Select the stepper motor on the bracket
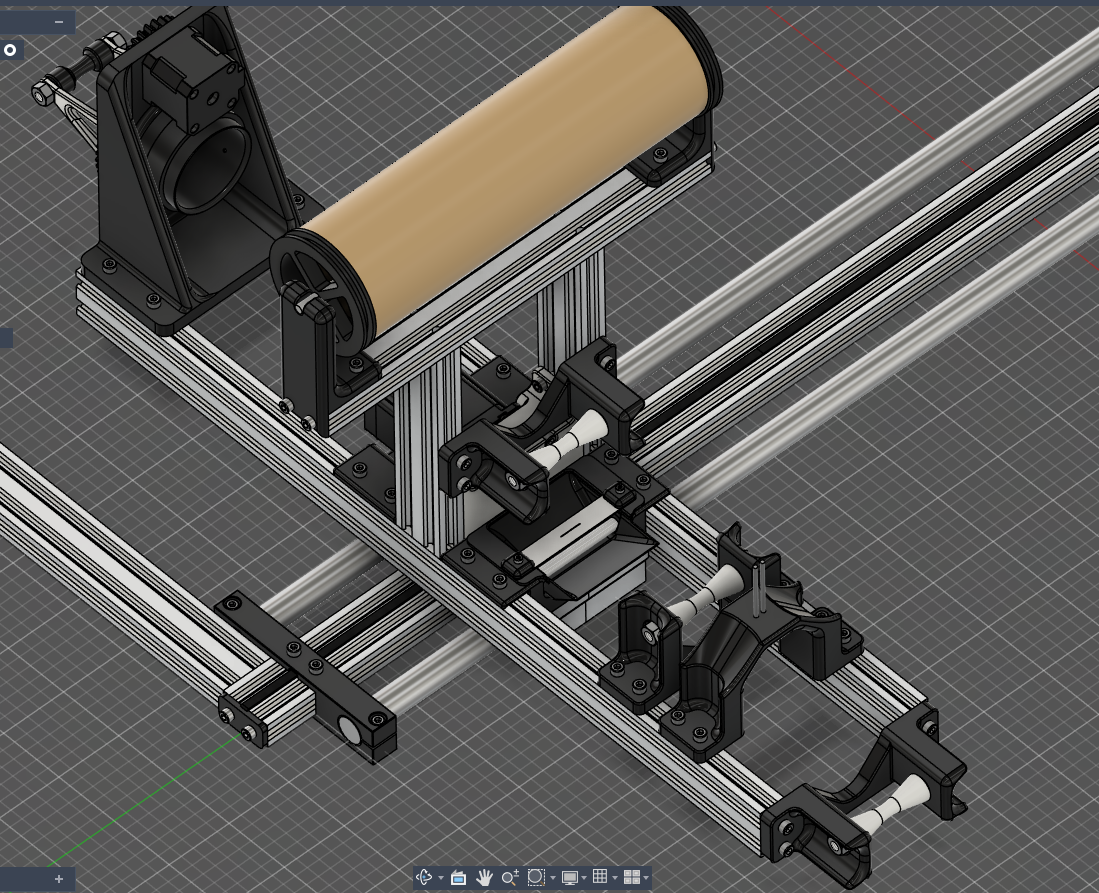Screen dimensions: 1099x893 point(190,80)
